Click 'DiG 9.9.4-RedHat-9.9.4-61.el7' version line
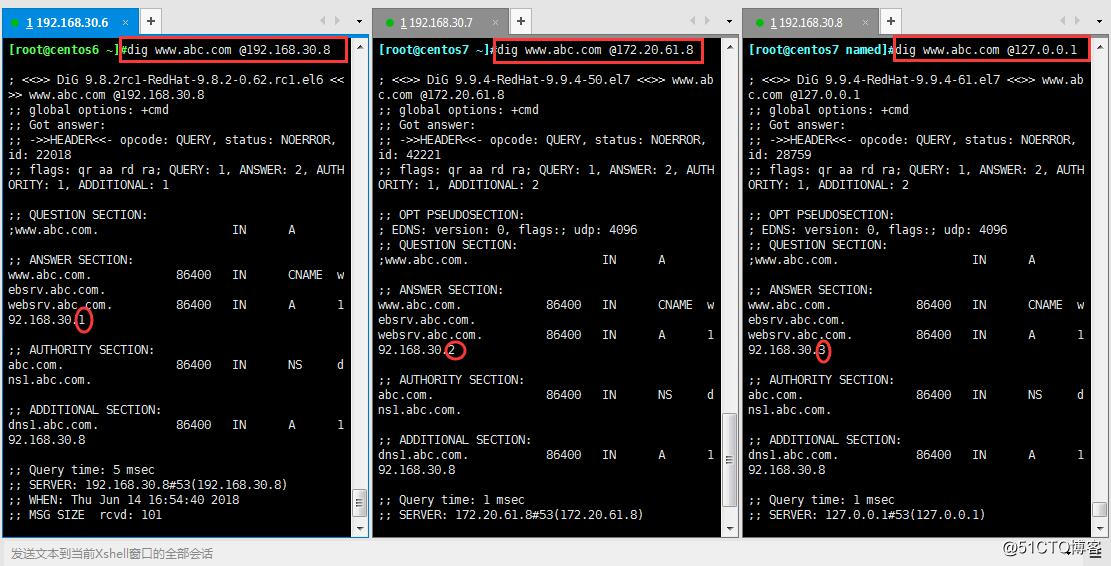The width and height of the screenshot is (1111, 566). (916, 79)
